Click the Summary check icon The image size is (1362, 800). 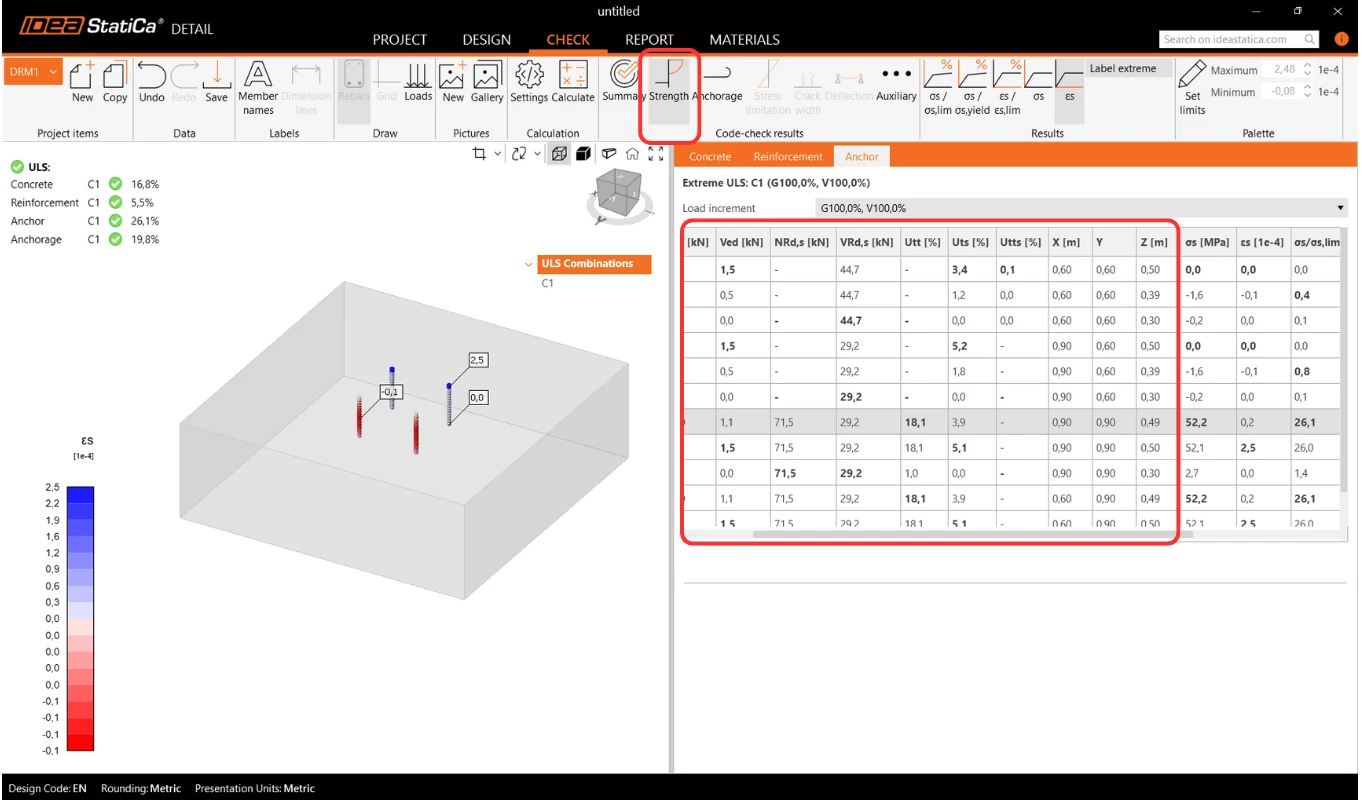click(x=623, y=81)
